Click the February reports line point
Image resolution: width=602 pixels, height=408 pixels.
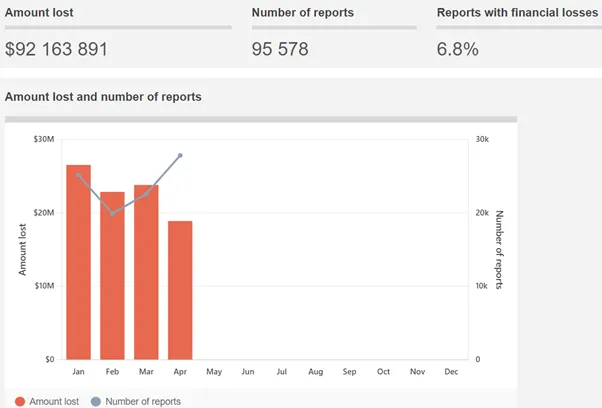pyautogui.click(x=112, y=213)
